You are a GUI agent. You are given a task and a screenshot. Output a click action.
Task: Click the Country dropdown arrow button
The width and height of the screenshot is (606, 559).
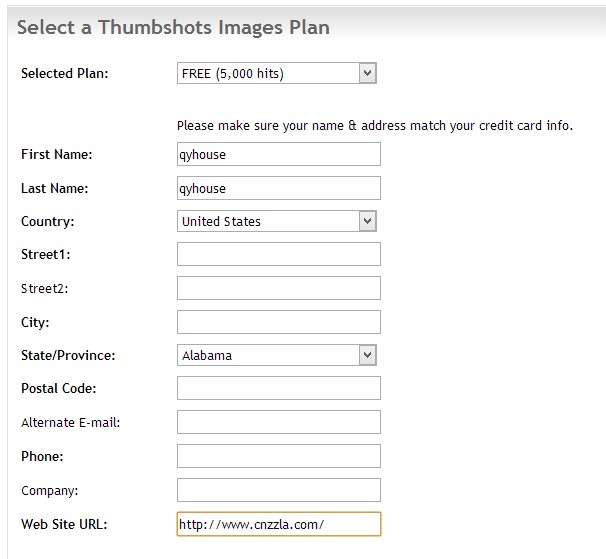click(x=367, y=221)
